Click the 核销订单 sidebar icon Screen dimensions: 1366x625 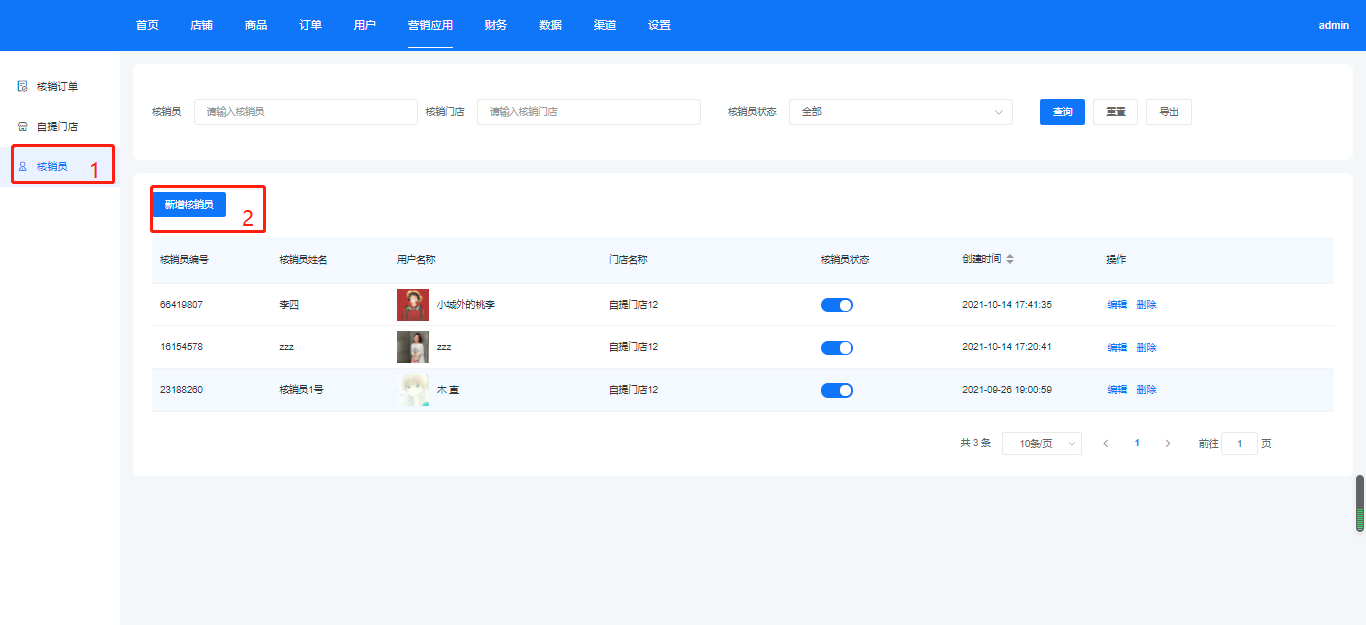click(x=22, y=87)
